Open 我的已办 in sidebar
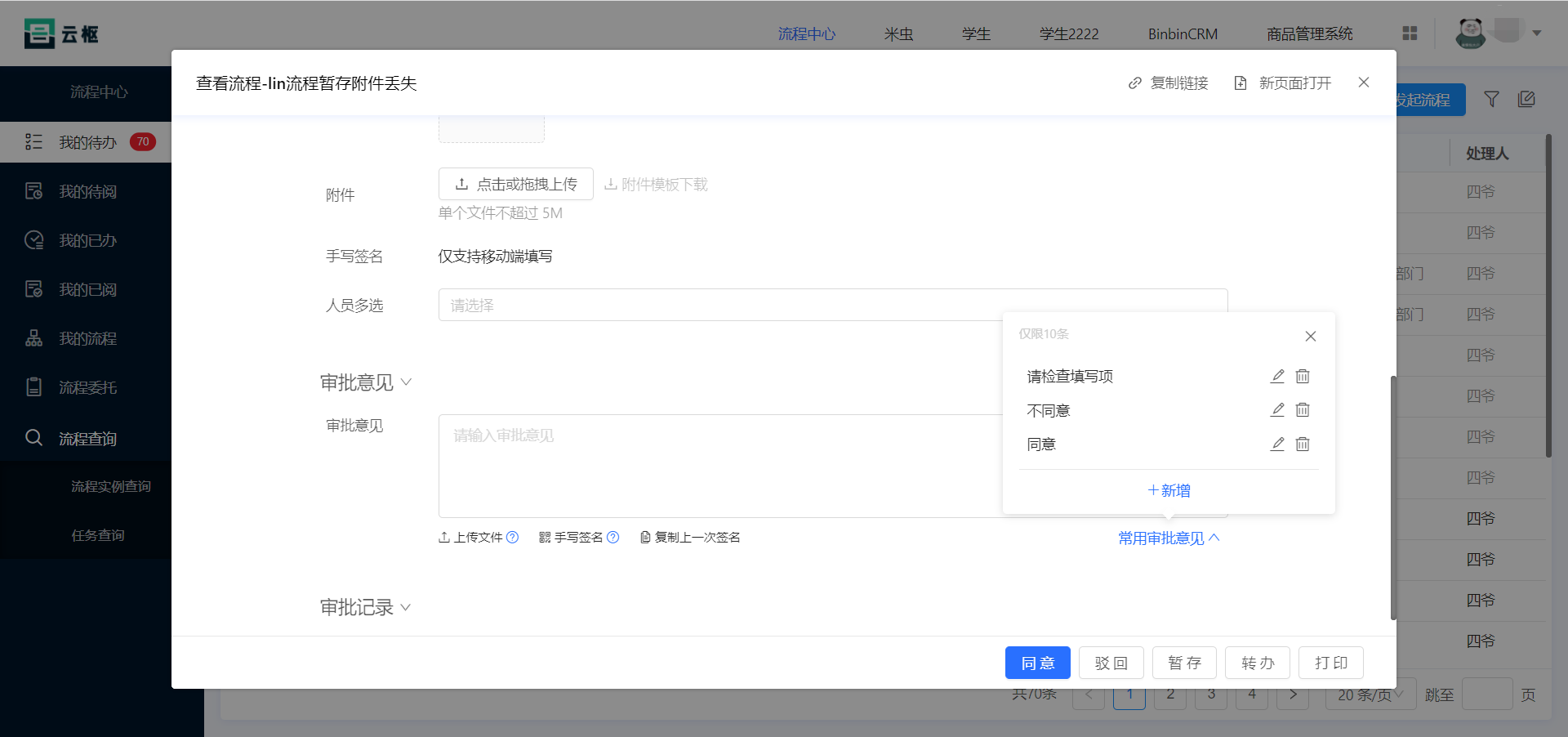The image size is (1568, 737). tap(86, 240)
